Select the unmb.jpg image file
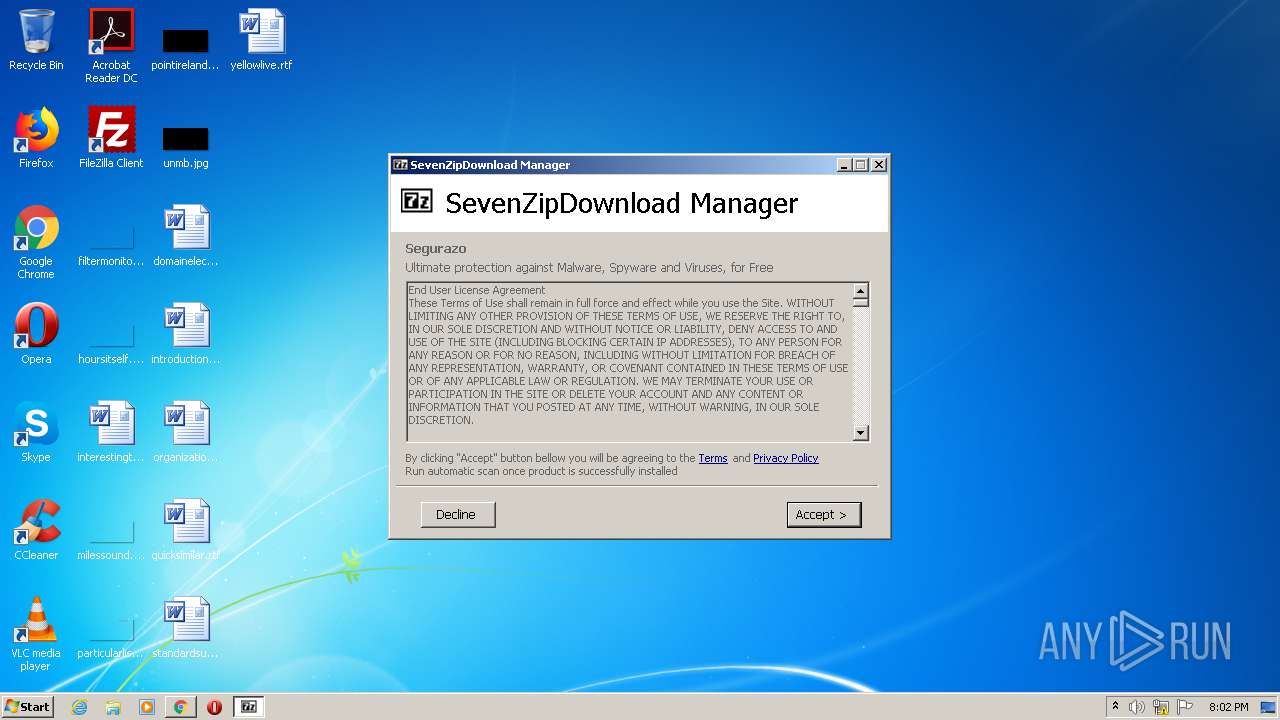 point(185,146)
